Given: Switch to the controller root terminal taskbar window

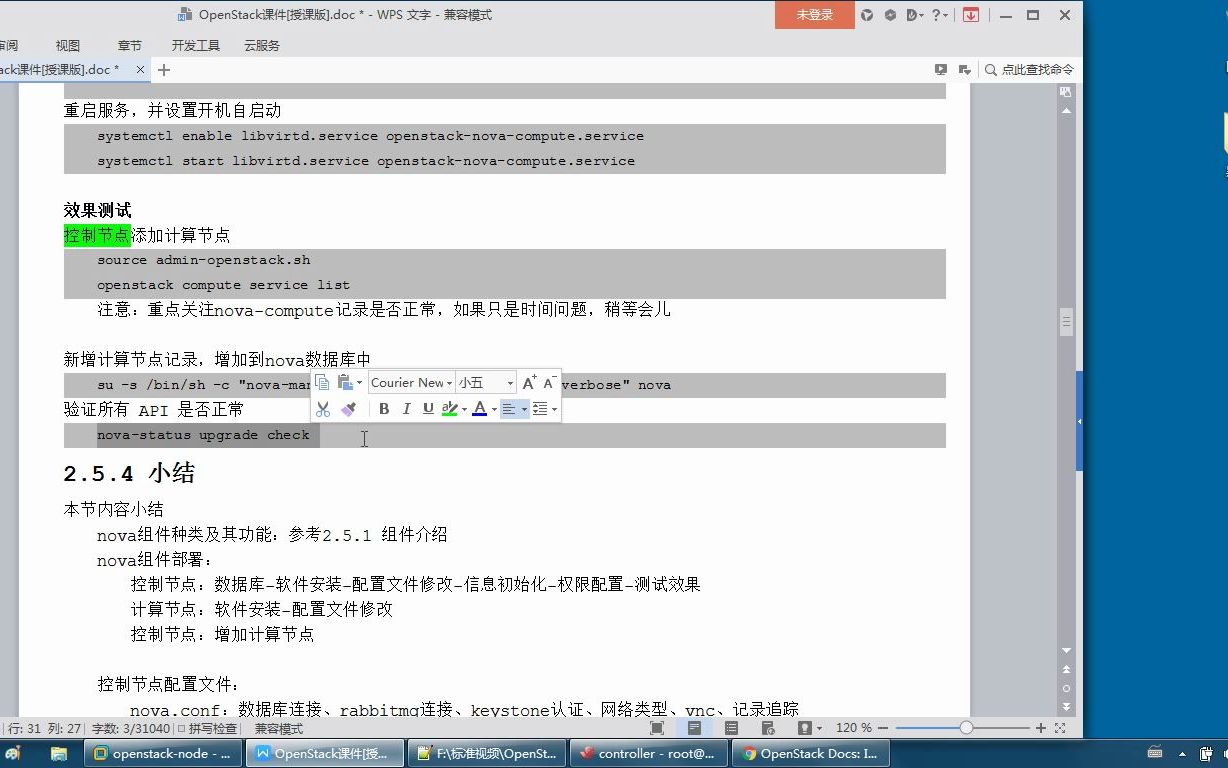Looking at the screenshot, I should (x=648, y=753).
